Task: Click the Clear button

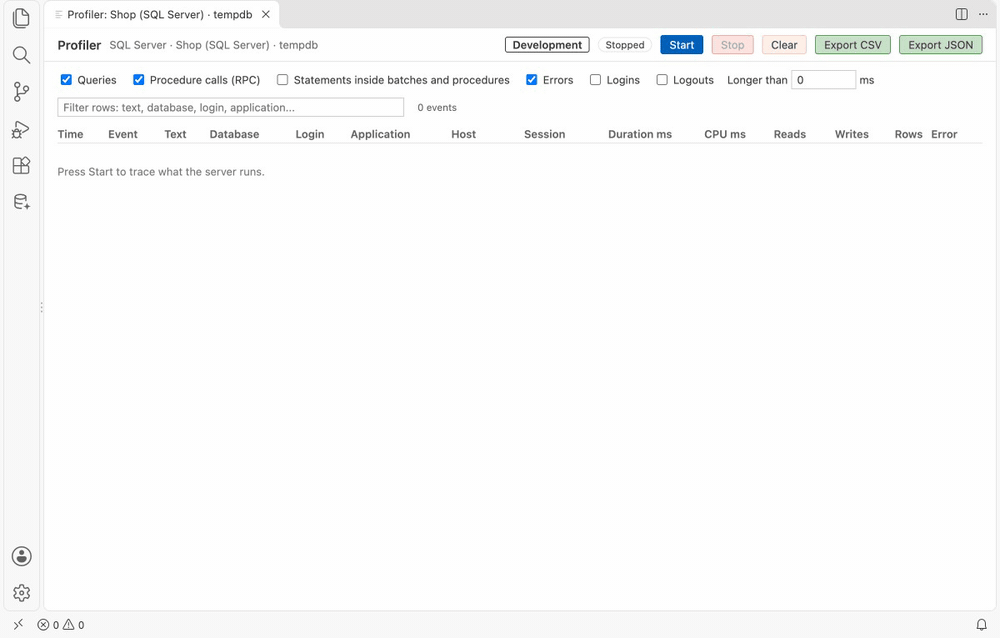Action: [784, 45]
